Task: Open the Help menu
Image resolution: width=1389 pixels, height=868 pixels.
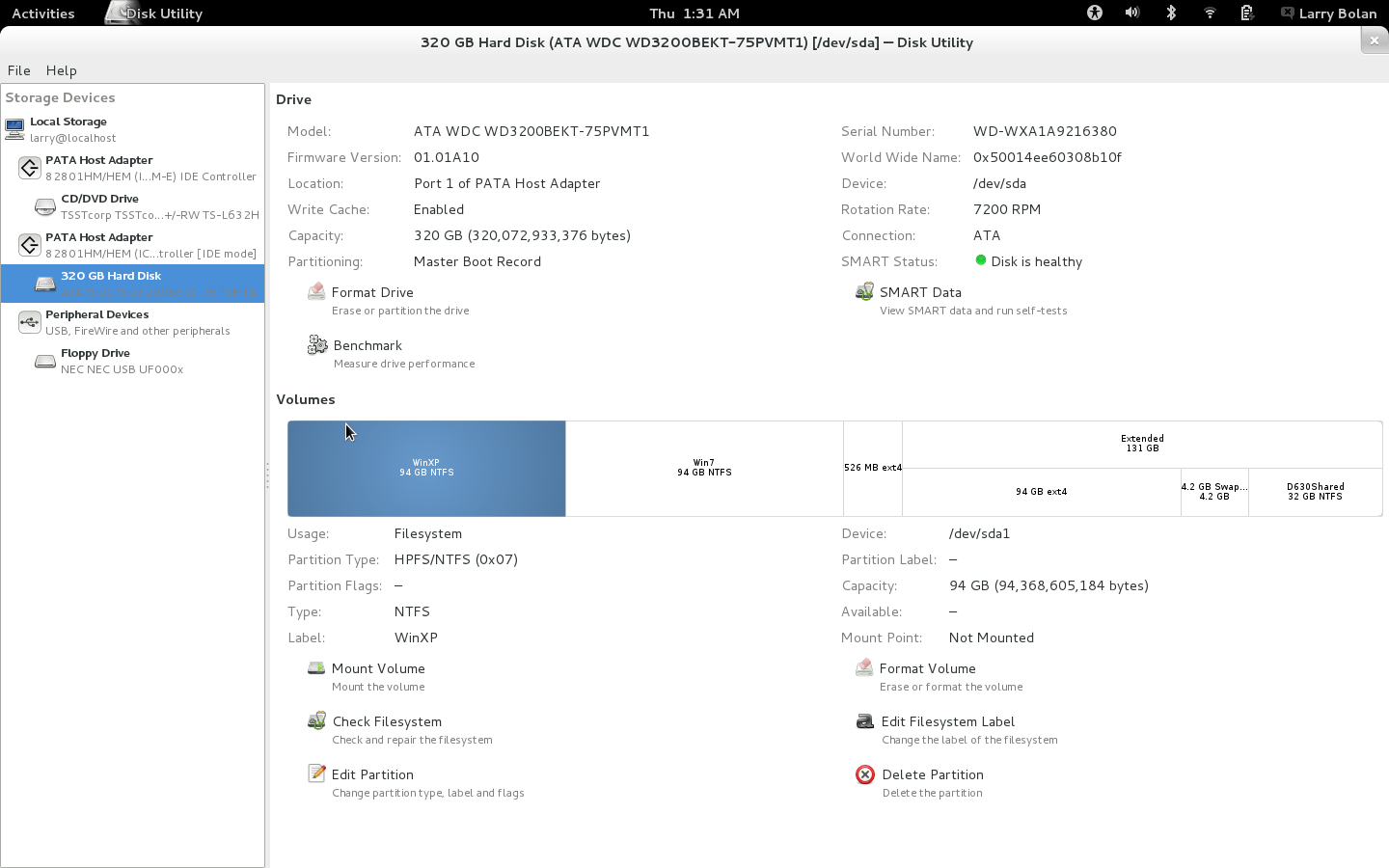Action: 62,70
